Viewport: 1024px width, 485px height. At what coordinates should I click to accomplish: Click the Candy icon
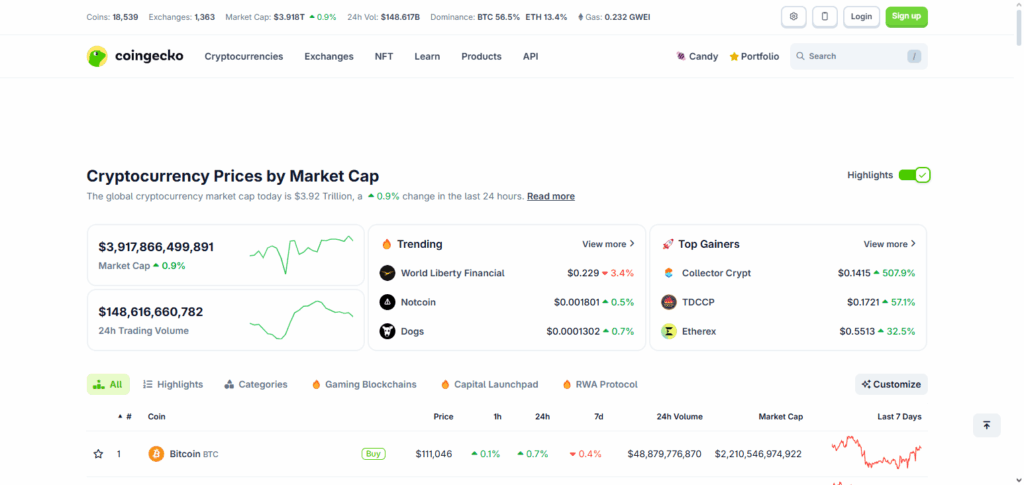pyautogui.click(x=681, y=57)
